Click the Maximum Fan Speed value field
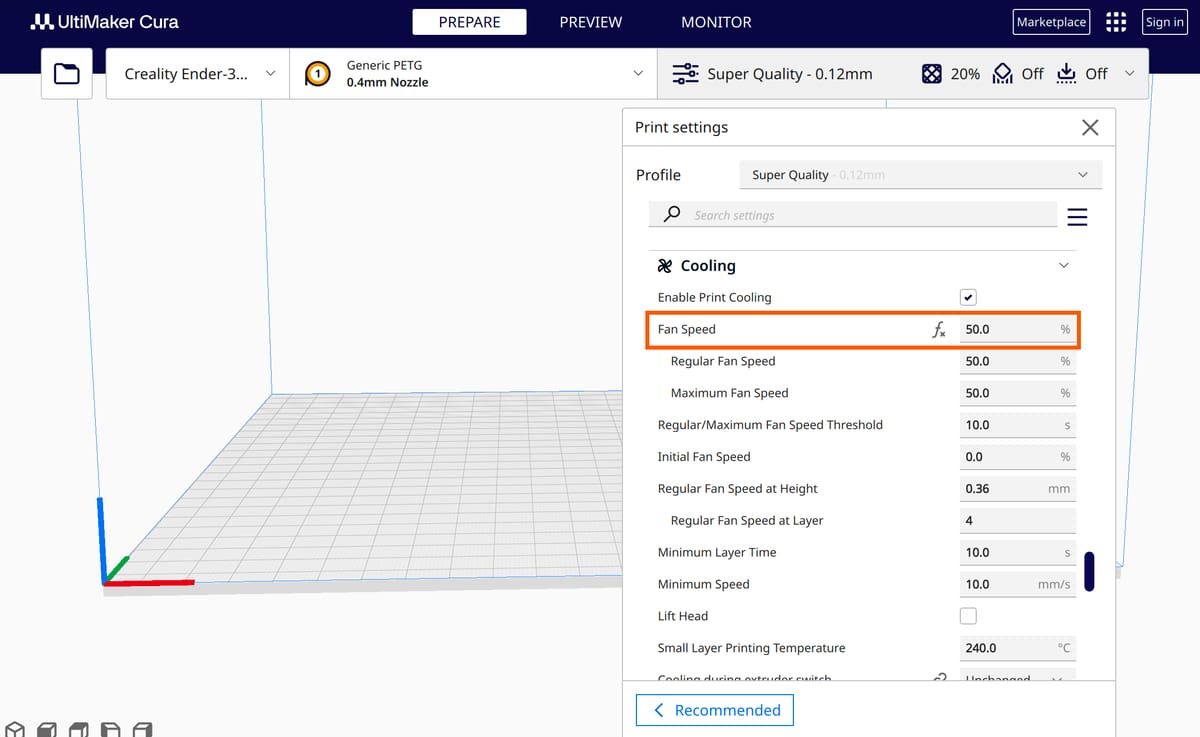1200x737 pixels. click(1018, 393)
